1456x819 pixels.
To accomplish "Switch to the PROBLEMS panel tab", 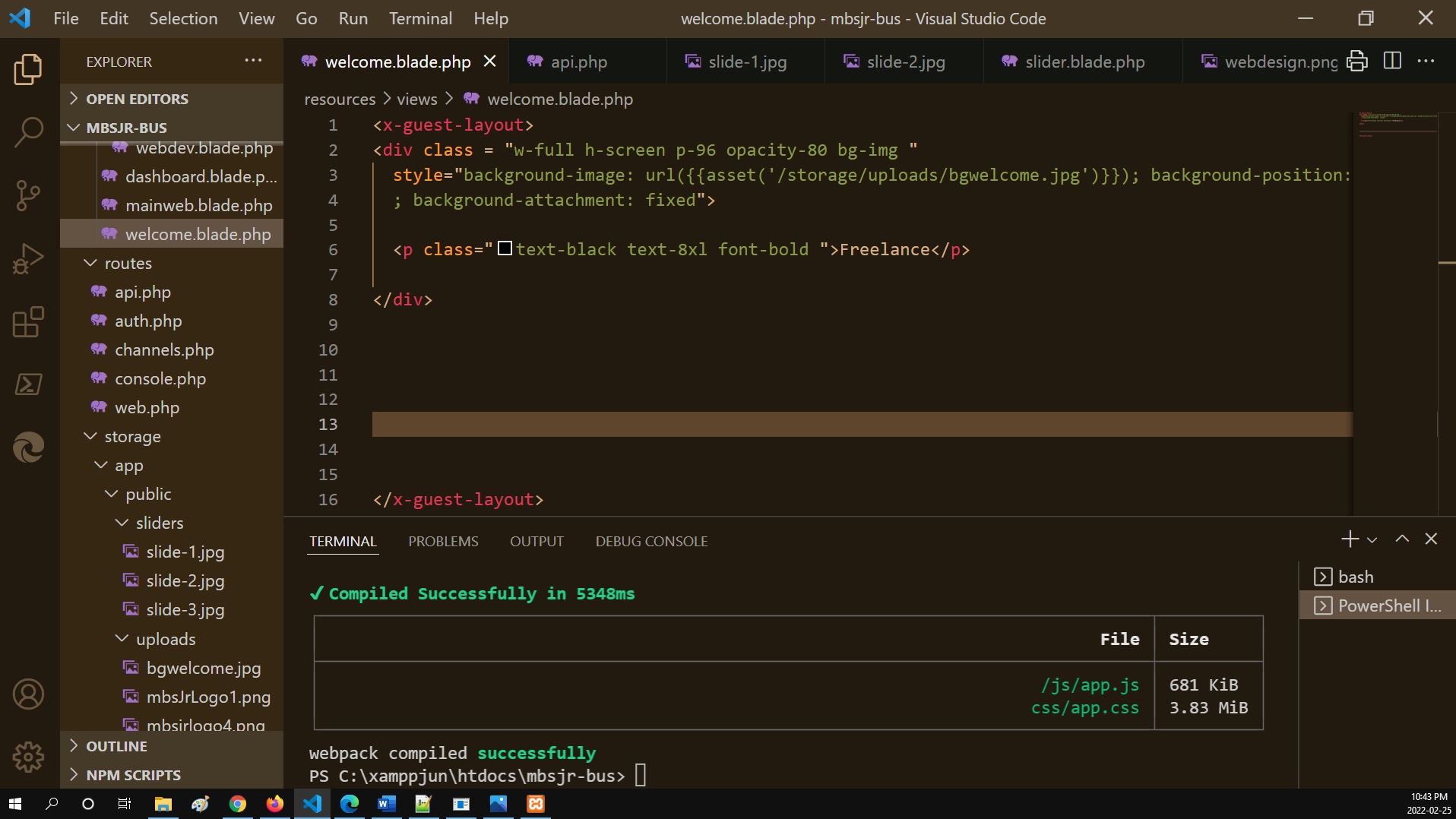I will point(443,541).
